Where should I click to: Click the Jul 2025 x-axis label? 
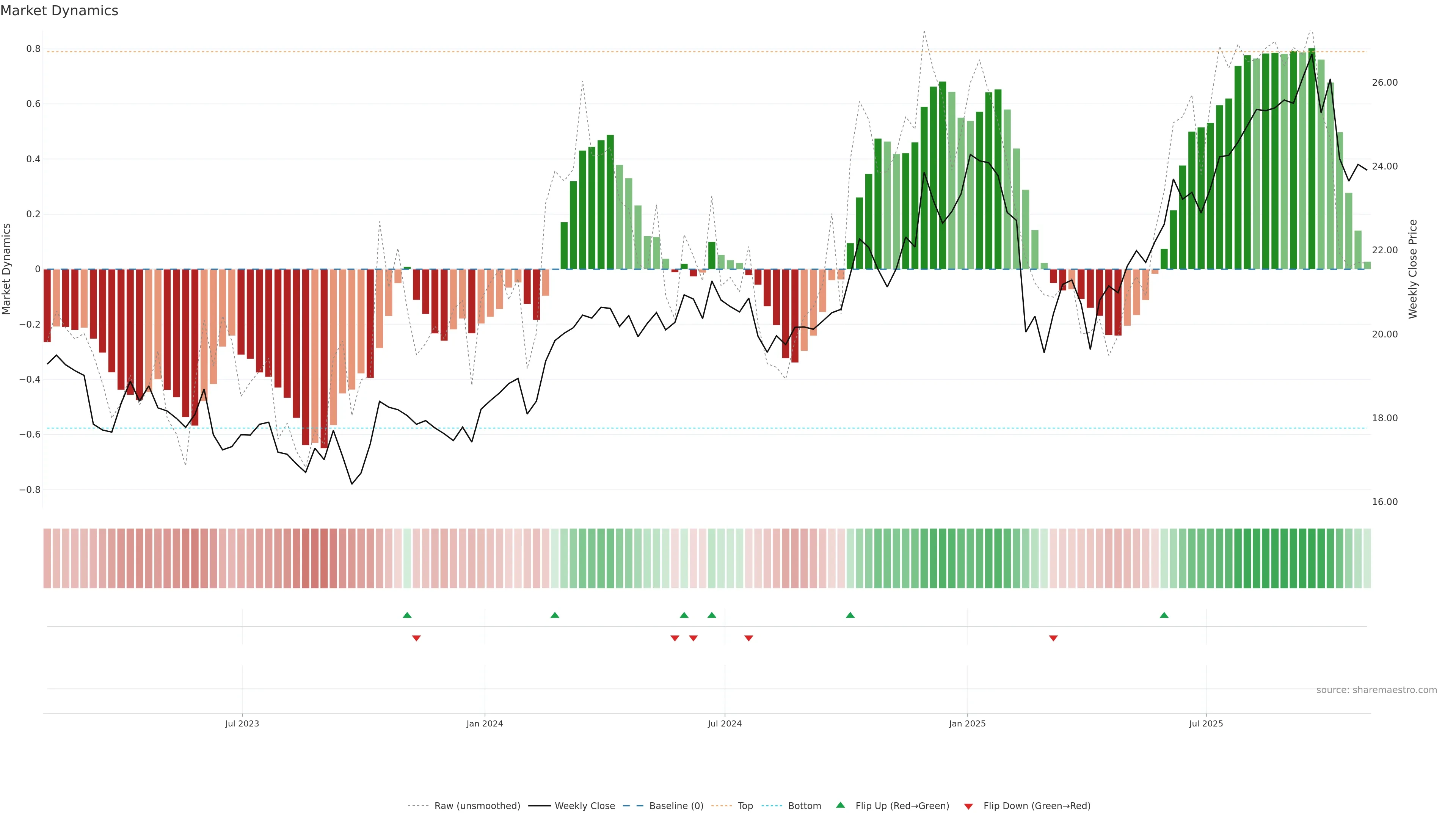[x=1206, y=723]
